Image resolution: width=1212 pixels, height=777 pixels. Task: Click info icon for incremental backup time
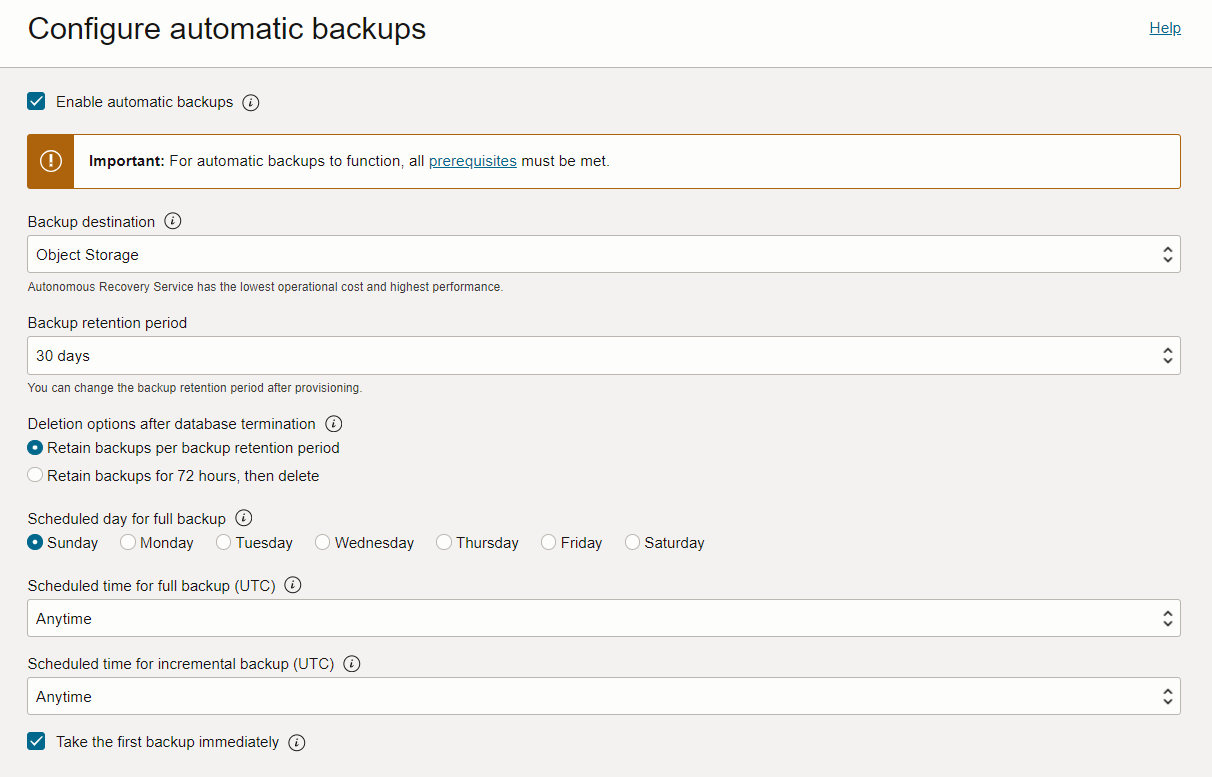click(352, 663)
